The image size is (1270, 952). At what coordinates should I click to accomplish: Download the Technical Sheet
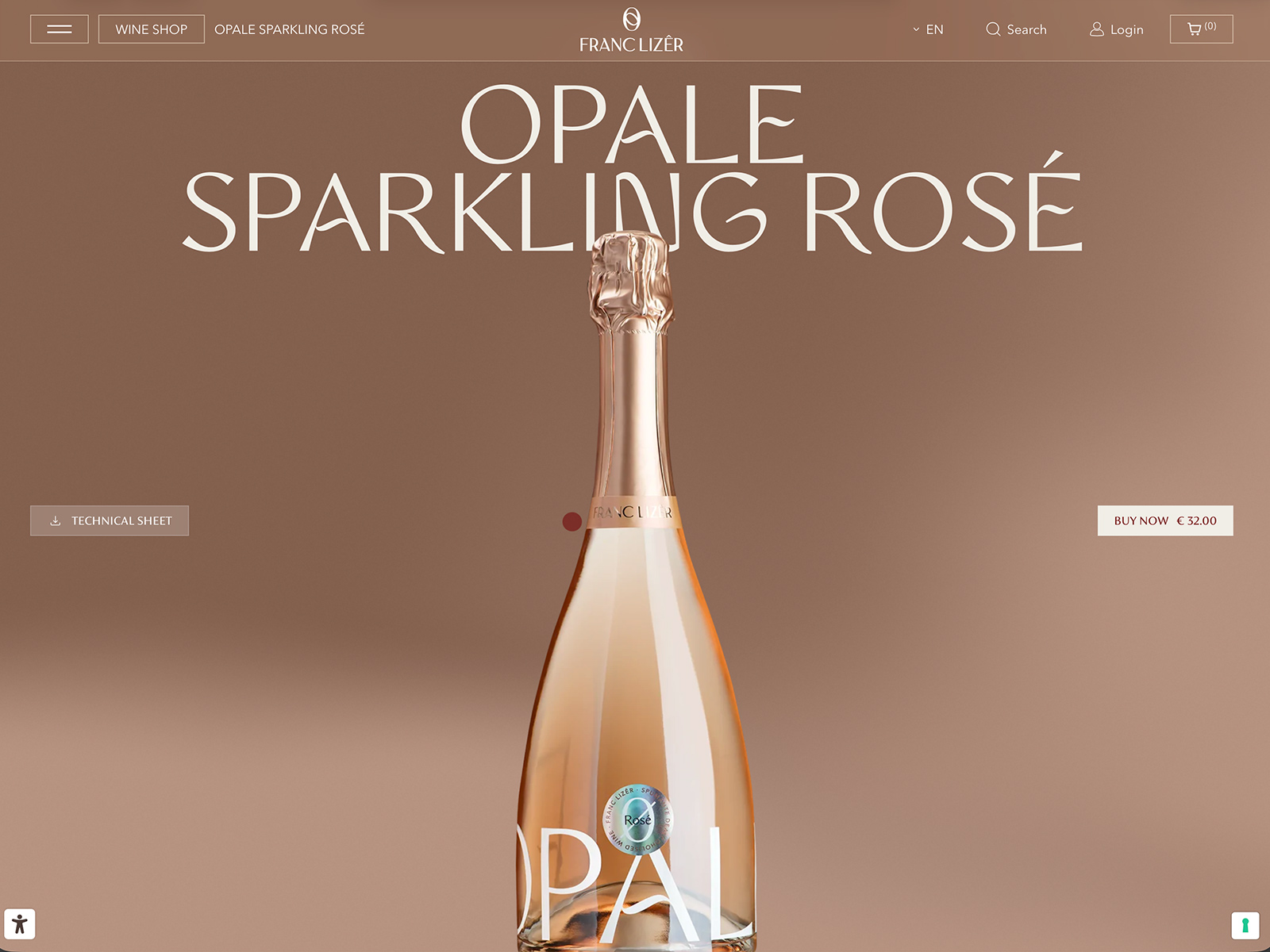[x=110, y=520]
